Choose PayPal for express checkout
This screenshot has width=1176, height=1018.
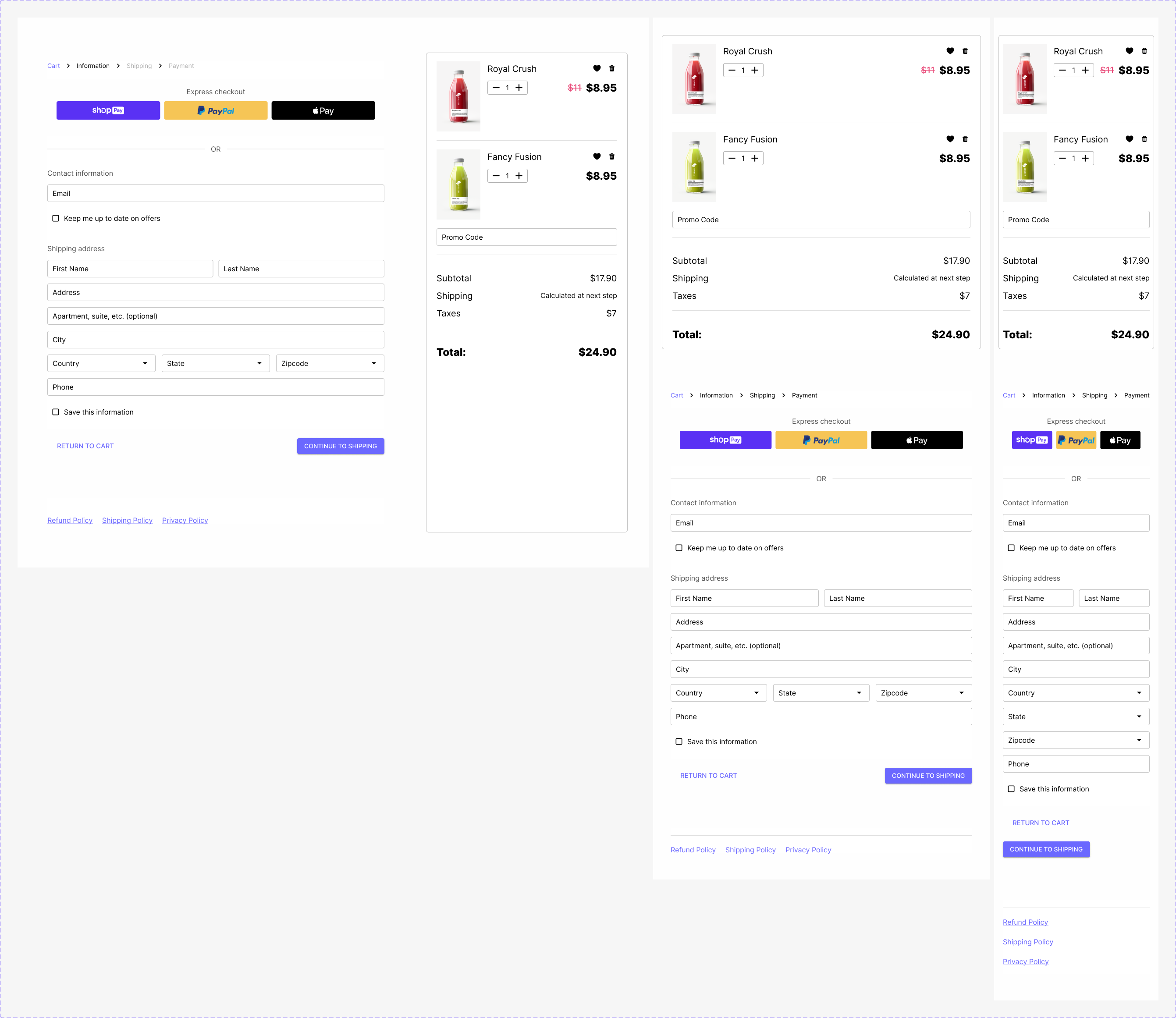point(215,110)
